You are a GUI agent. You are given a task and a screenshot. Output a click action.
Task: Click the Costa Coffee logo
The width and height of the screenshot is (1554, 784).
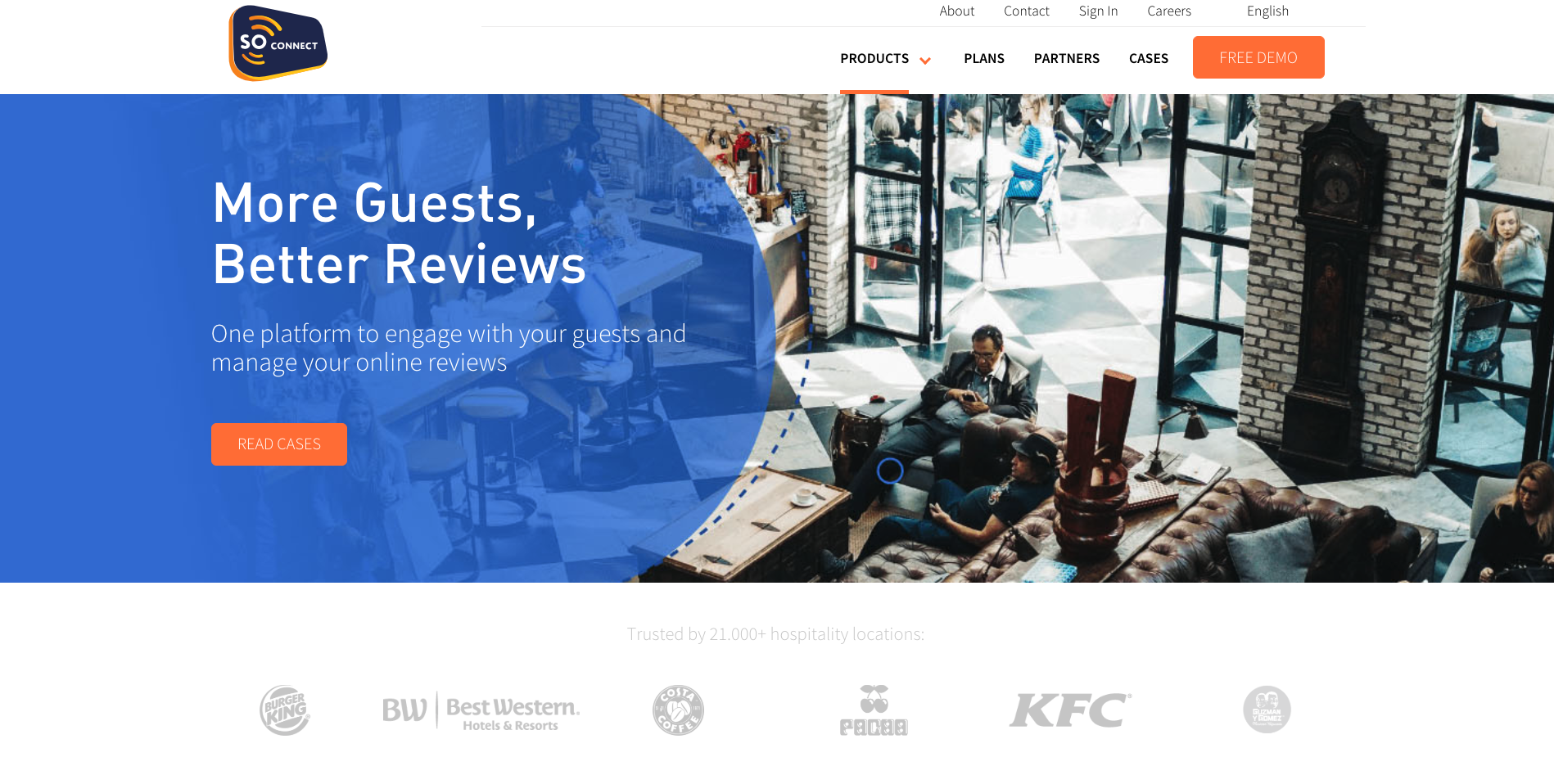[x=678, y=710]
